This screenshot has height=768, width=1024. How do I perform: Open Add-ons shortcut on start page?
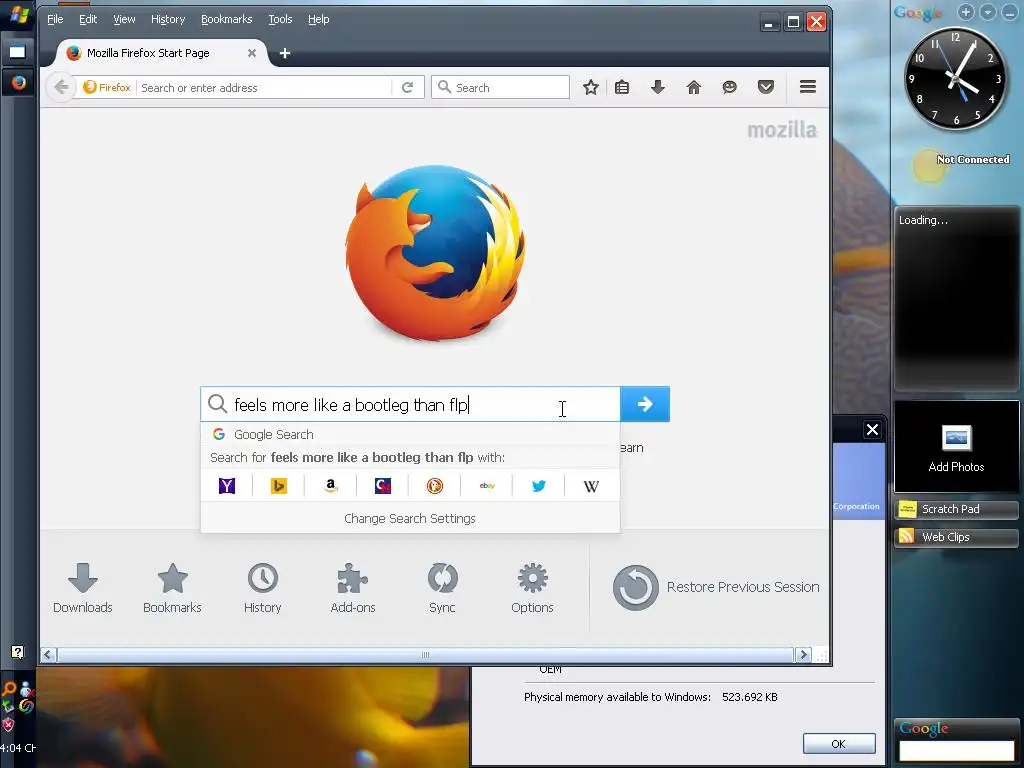coord(353,588)
